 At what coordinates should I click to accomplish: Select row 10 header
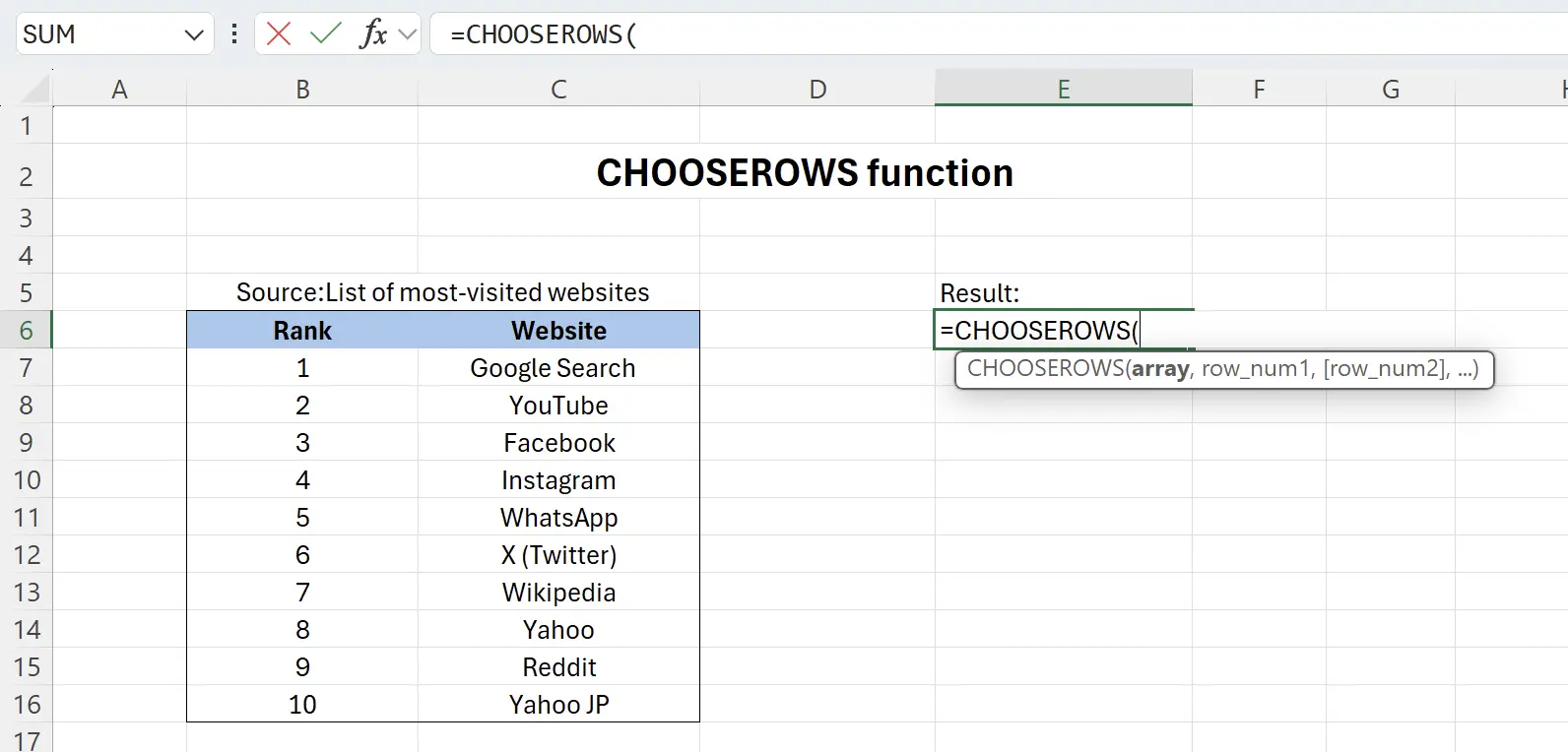(28, 480)
